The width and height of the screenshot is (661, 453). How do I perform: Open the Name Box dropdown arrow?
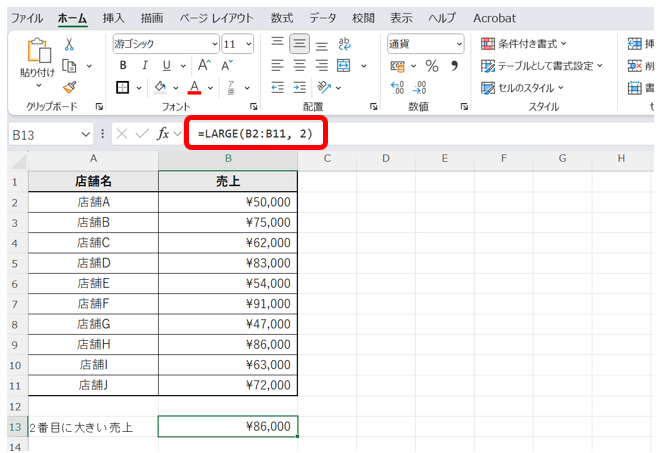coord(86,135)
